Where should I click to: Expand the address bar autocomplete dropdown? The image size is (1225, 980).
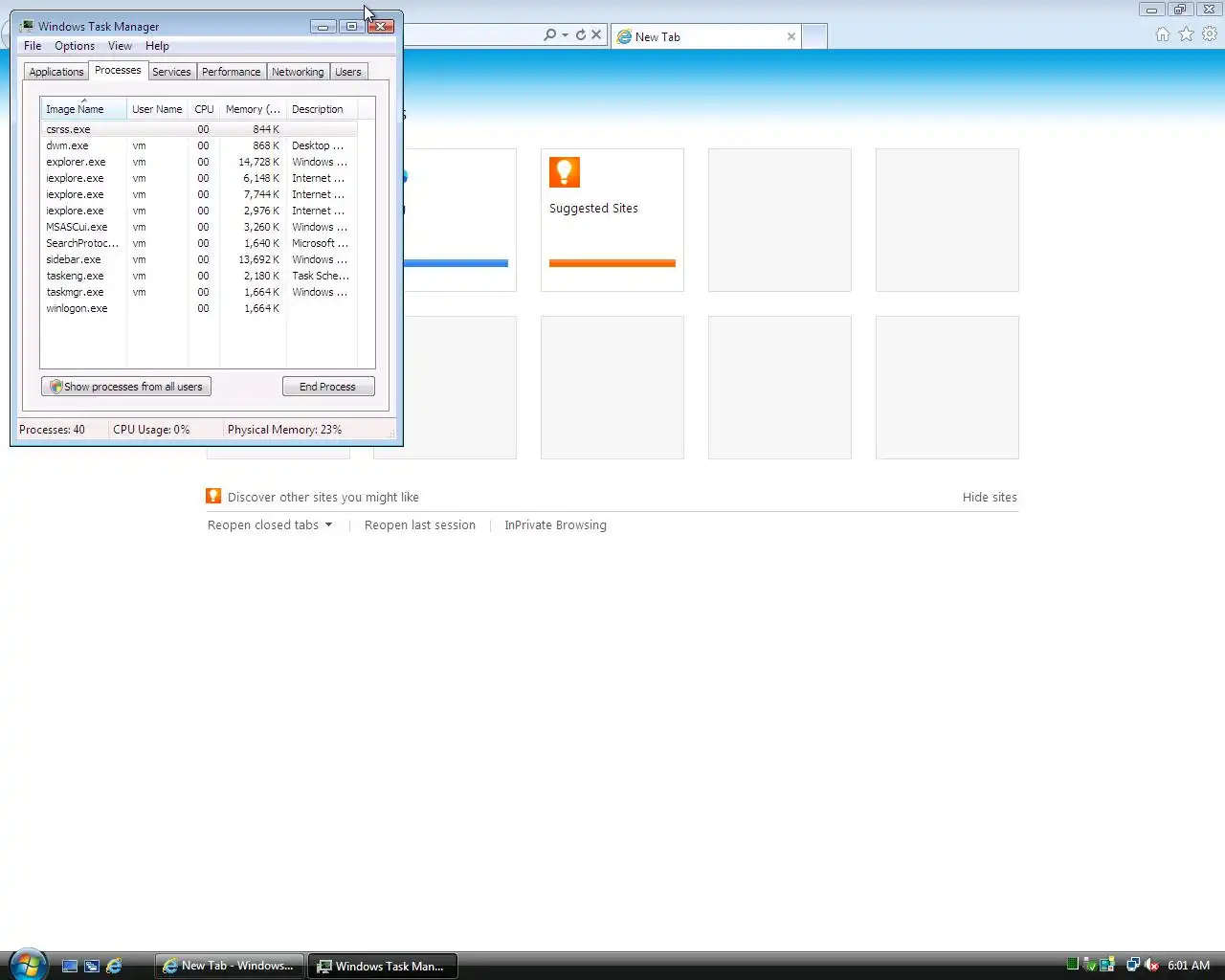click(x=565, y=34)
